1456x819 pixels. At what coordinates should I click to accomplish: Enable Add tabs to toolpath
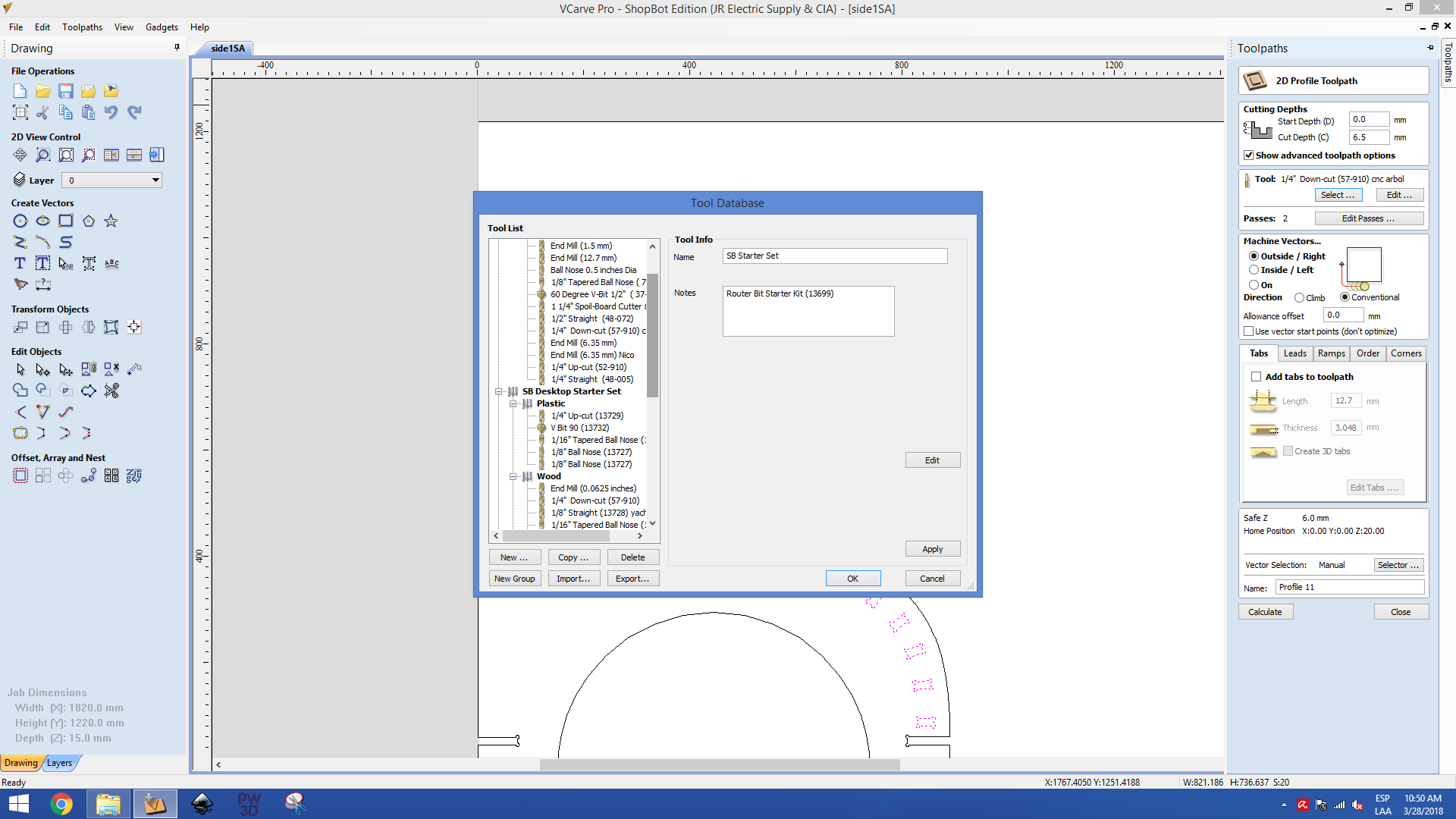1257,377
